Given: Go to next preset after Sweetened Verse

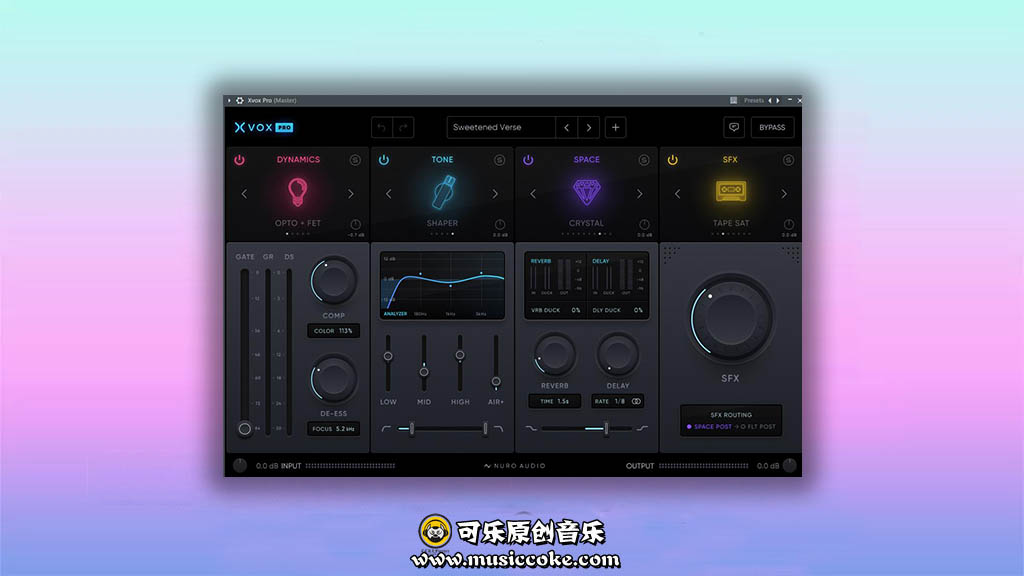Looking at the screenshot, I should click(x=589, y=127).
